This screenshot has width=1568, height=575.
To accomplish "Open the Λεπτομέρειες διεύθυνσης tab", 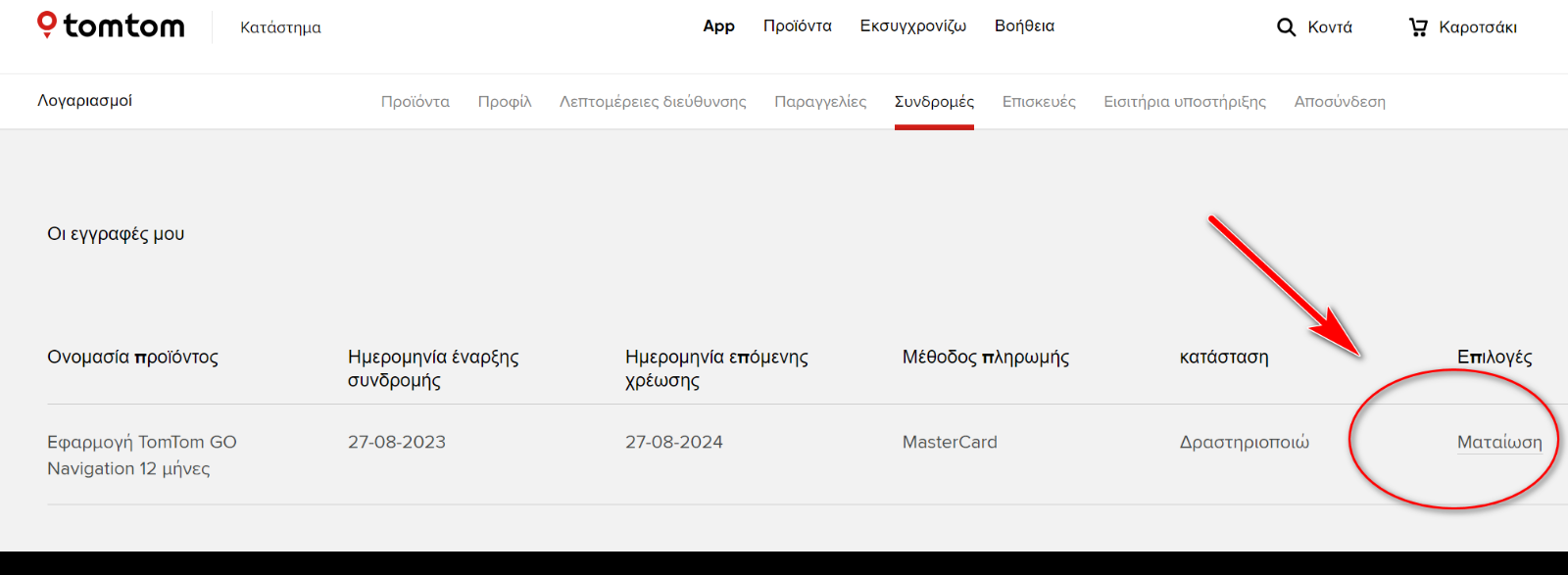I will [653, 102].
